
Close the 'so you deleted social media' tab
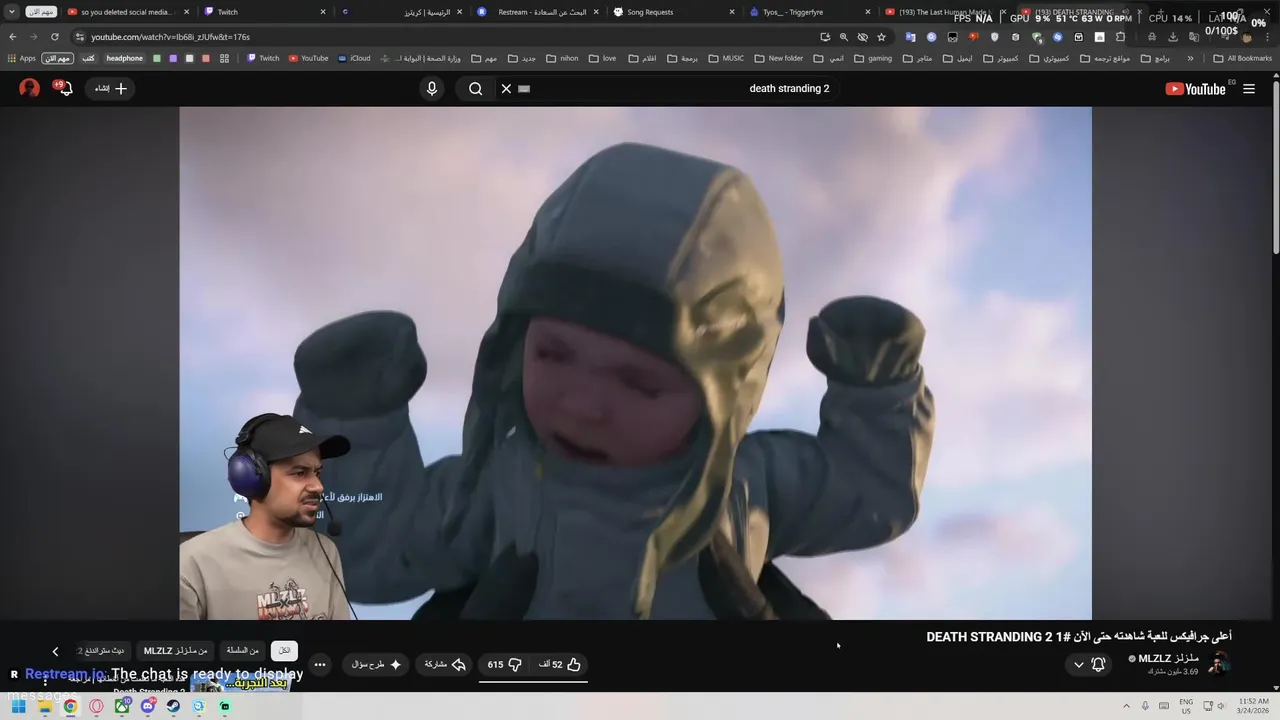(x=187, y=12)
